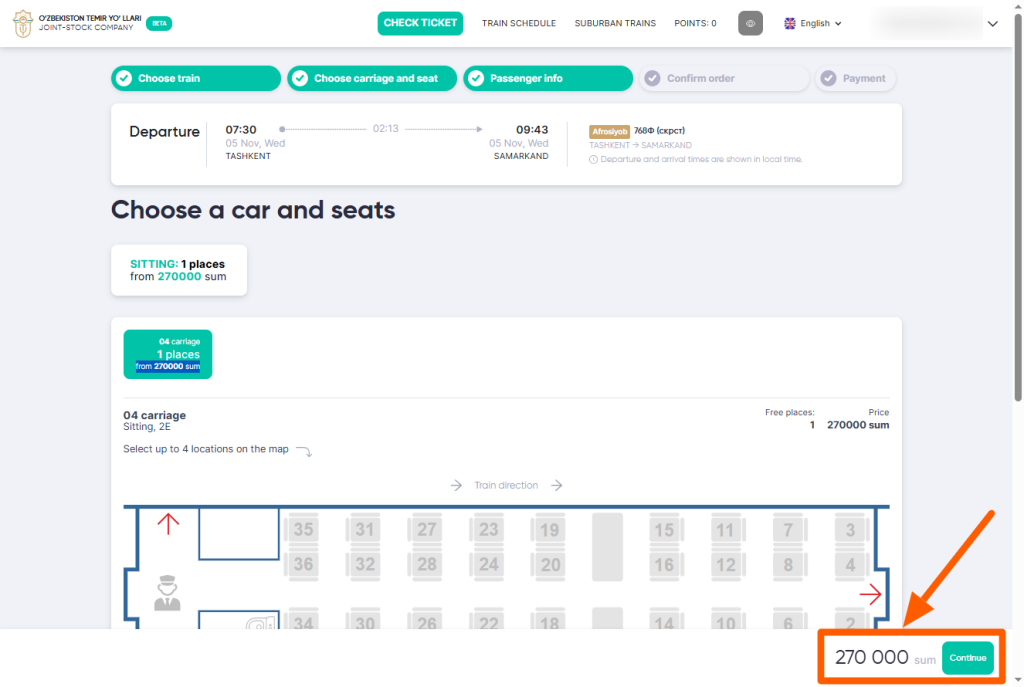
Task: Toggle the accessibility eye icon
Action: (x=750, y=23)
